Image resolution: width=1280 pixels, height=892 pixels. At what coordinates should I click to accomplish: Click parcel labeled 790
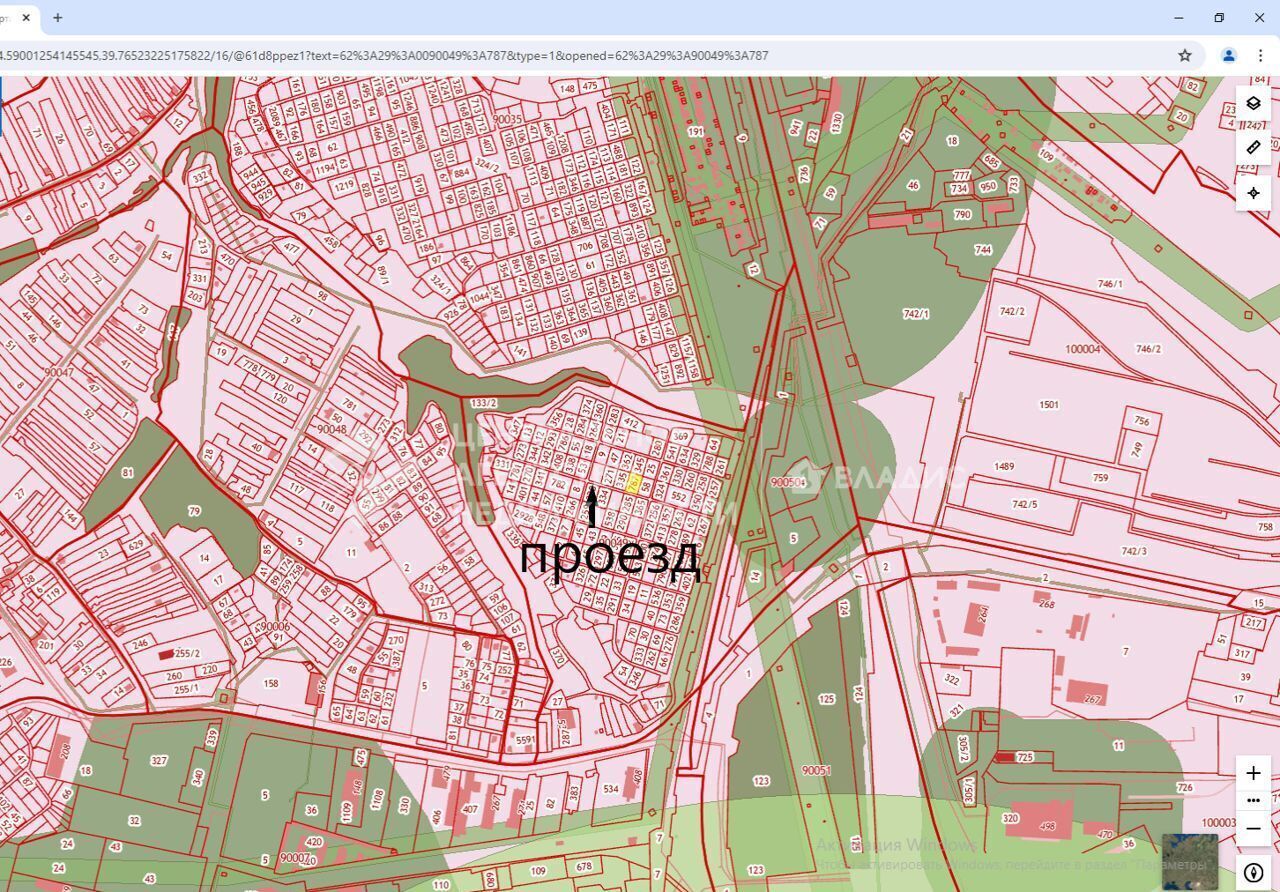click(962, 214)
